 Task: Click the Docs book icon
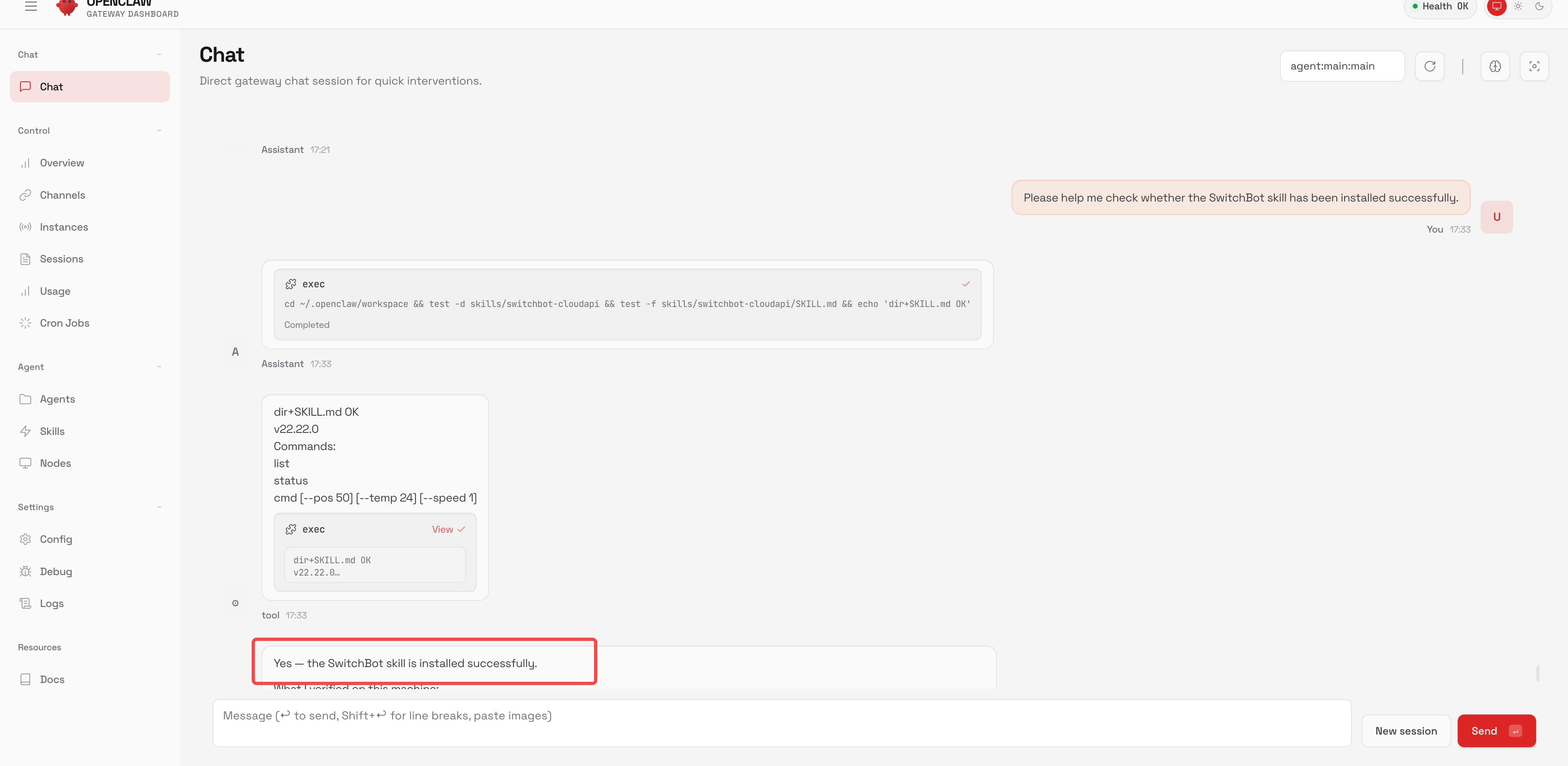25,679
